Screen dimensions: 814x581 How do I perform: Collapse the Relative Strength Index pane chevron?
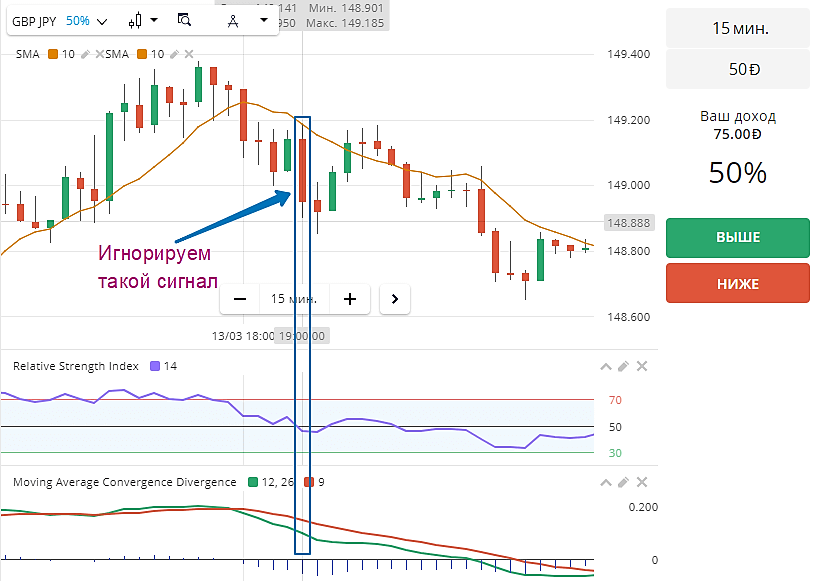point(605,366)
